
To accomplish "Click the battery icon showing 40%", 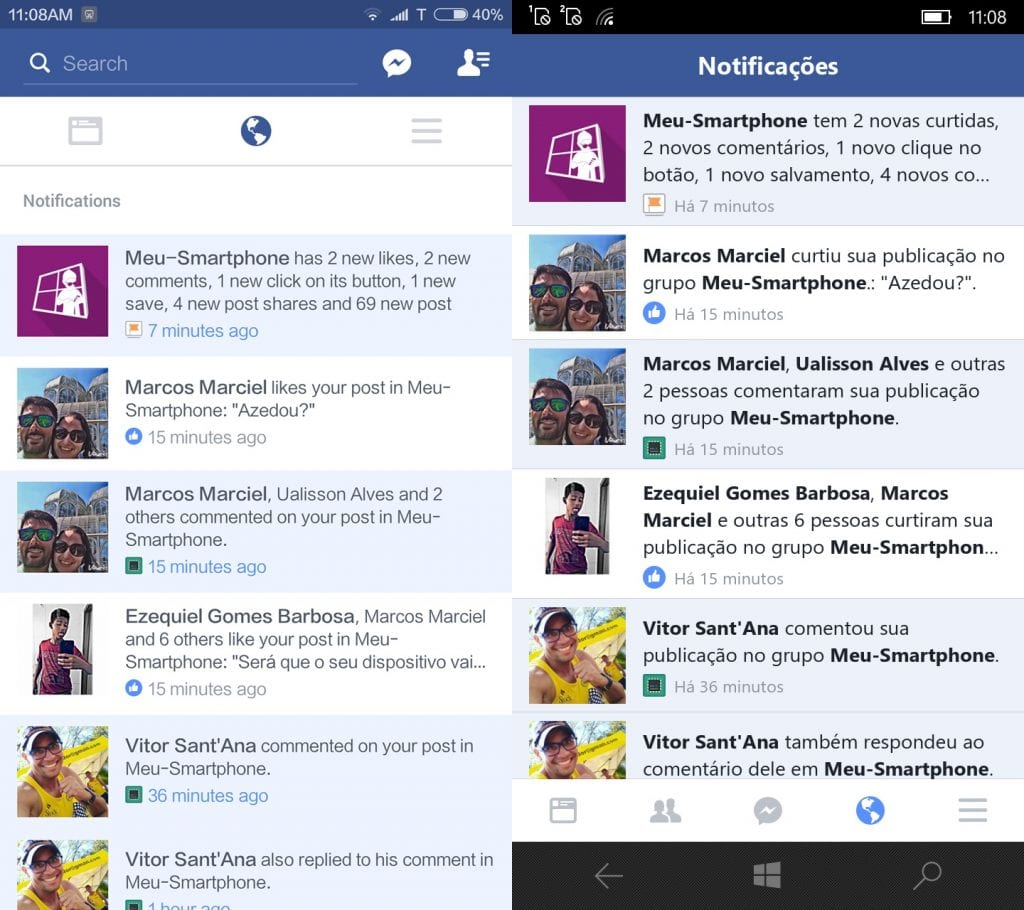I will 451,14.
